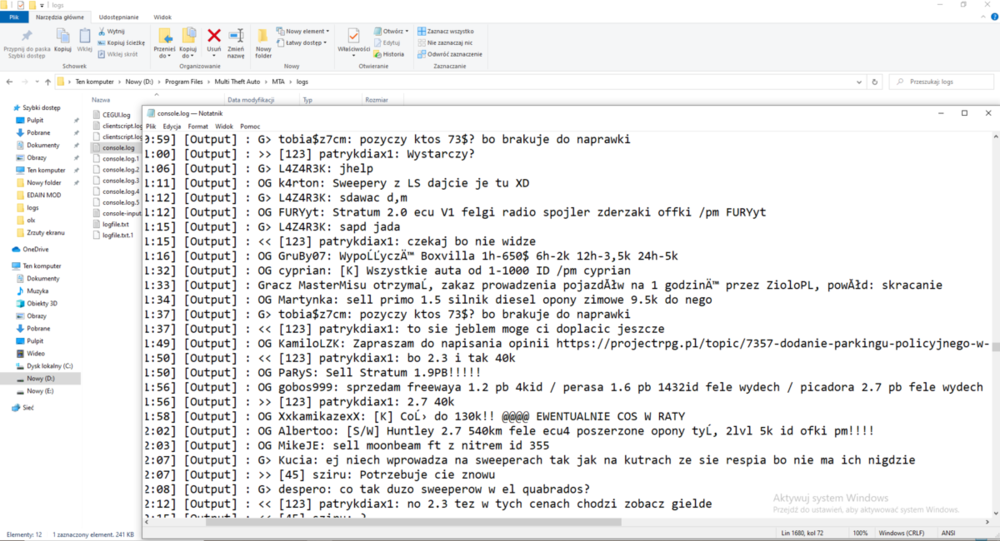This screenshot has height=541, width=1000.
Task: Go back with Explorer back arrow
Action: click(x=10, y=82)
